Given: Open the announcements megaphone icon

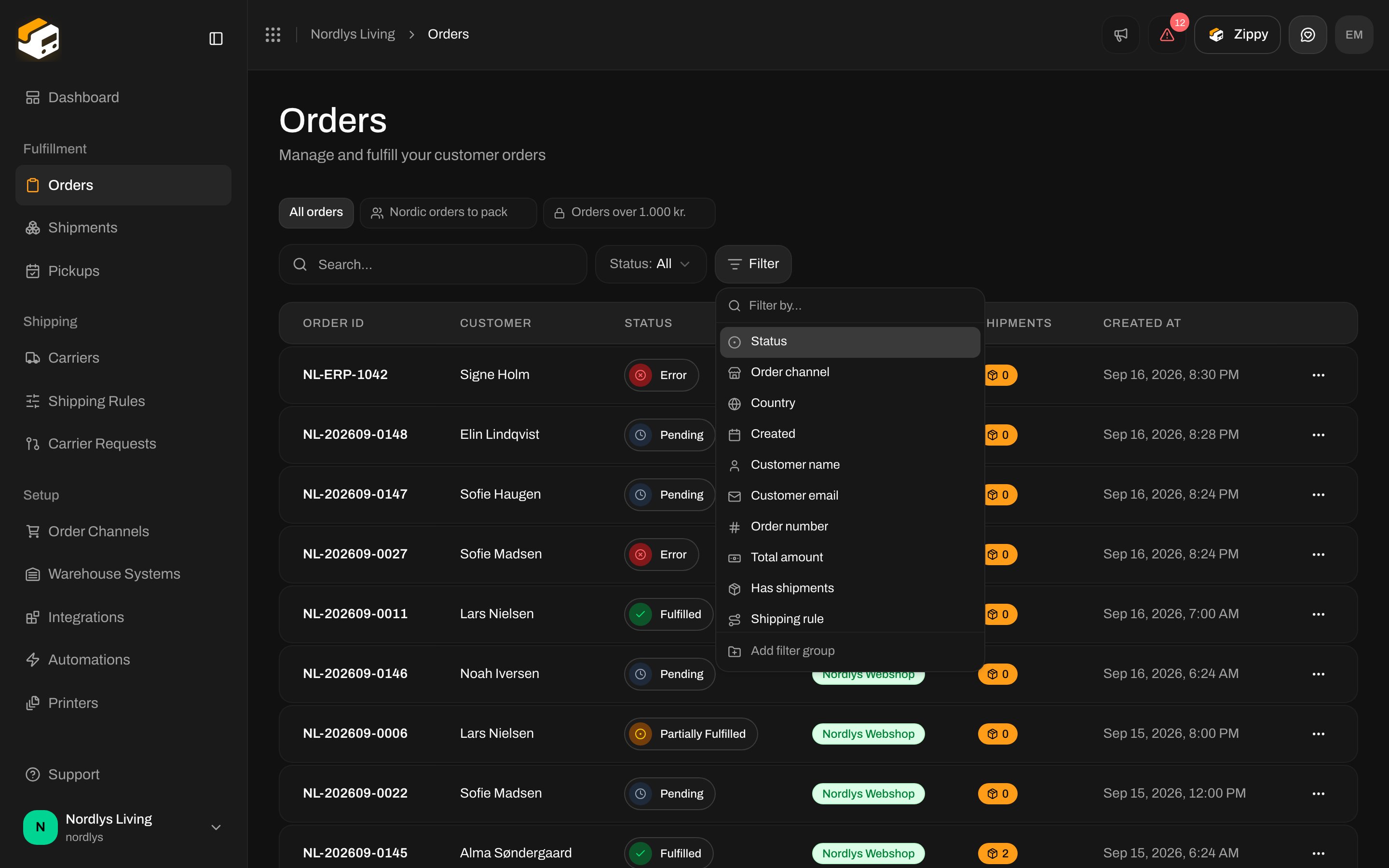Looking at the screenshot, I should click(1120, 34).
